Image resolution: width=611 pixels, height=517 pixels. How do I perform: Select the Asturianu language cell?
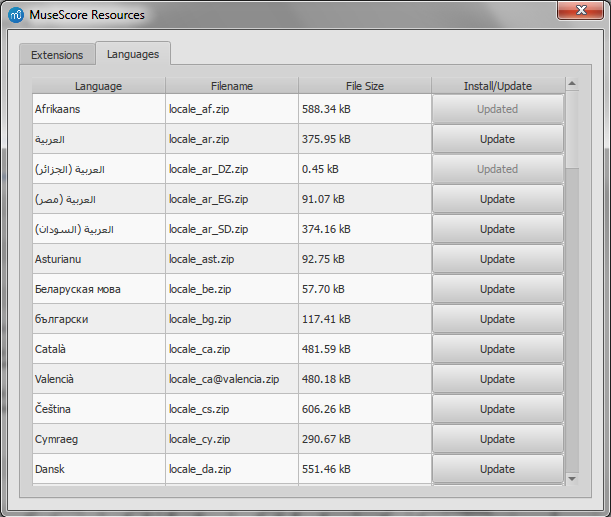(99, 259)
